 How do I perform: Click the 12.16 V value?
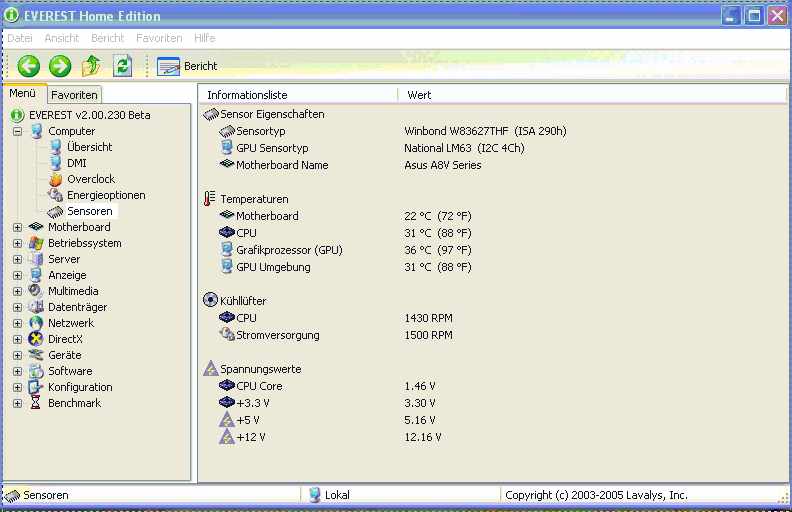(x=423, y=437)
